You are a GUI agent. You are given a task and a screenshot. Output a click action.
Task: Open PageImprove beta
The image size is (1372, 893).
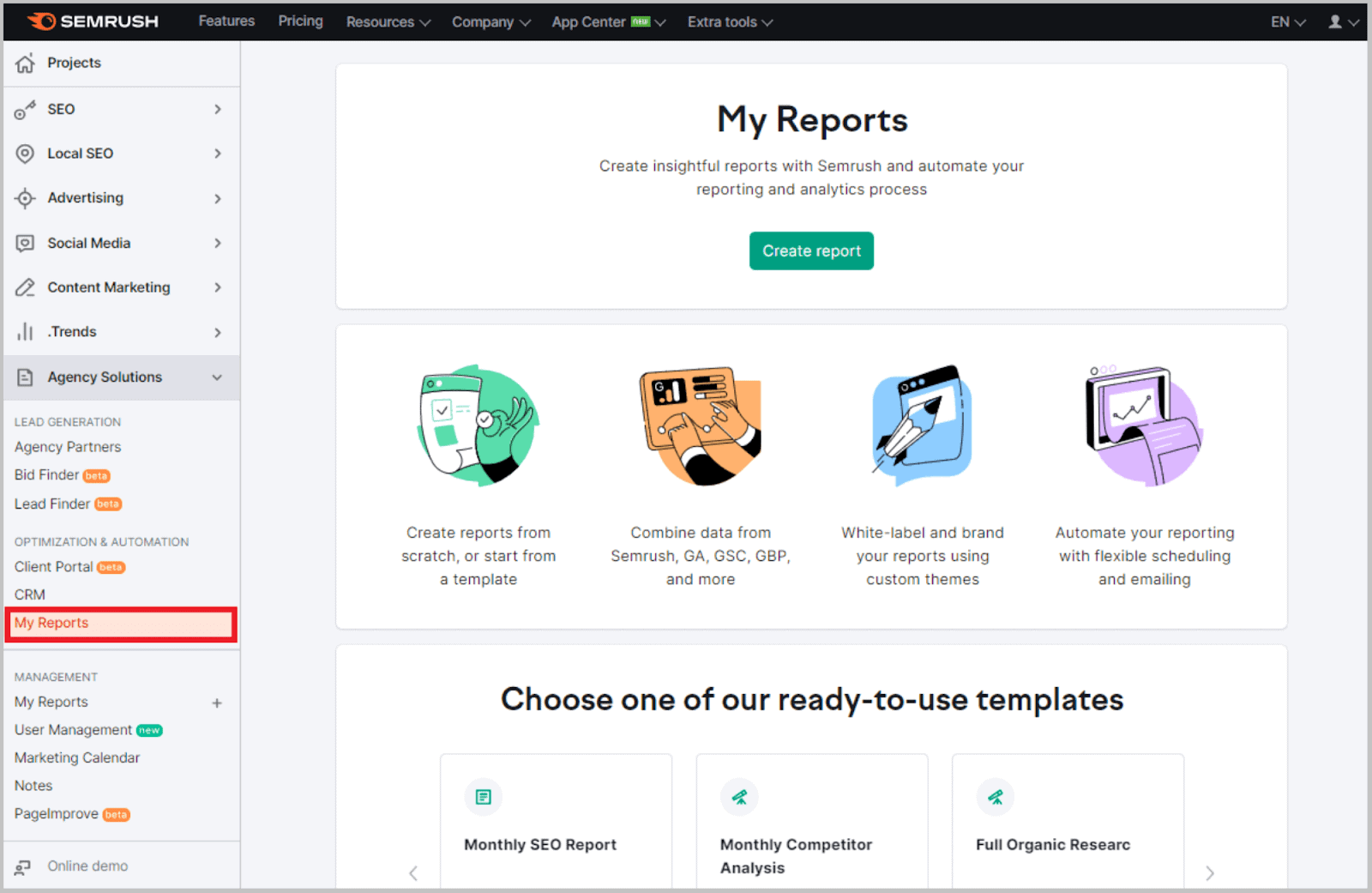click(x=72, y=814)
